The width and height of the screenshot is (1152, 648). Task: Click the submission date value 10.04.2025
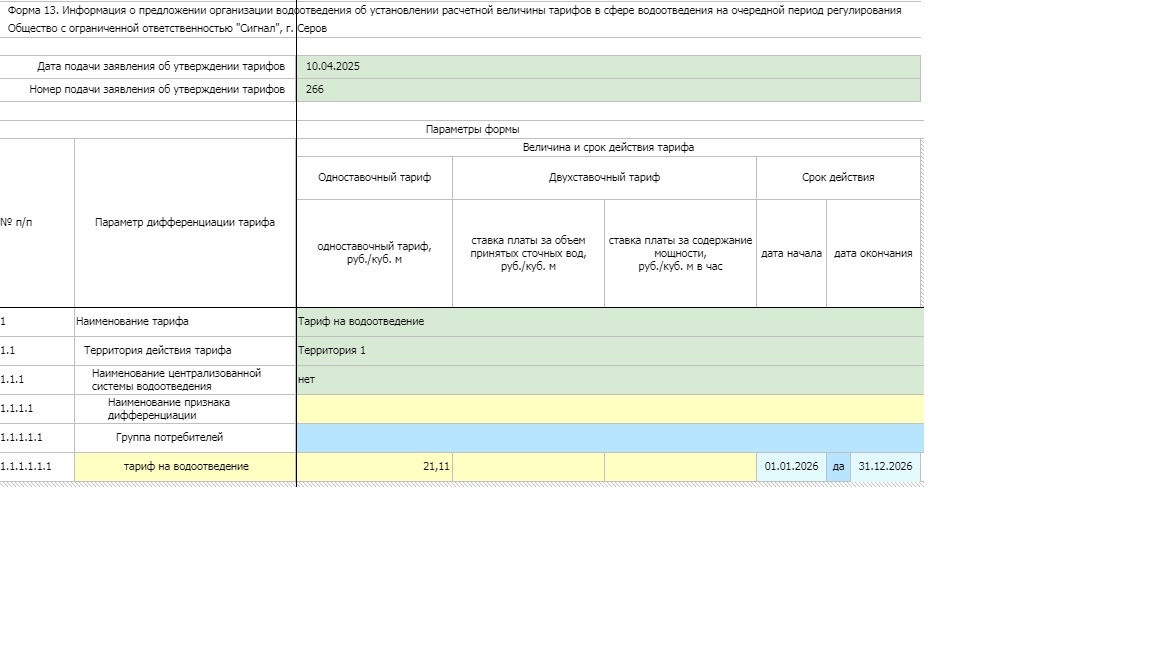coord(333,66)
